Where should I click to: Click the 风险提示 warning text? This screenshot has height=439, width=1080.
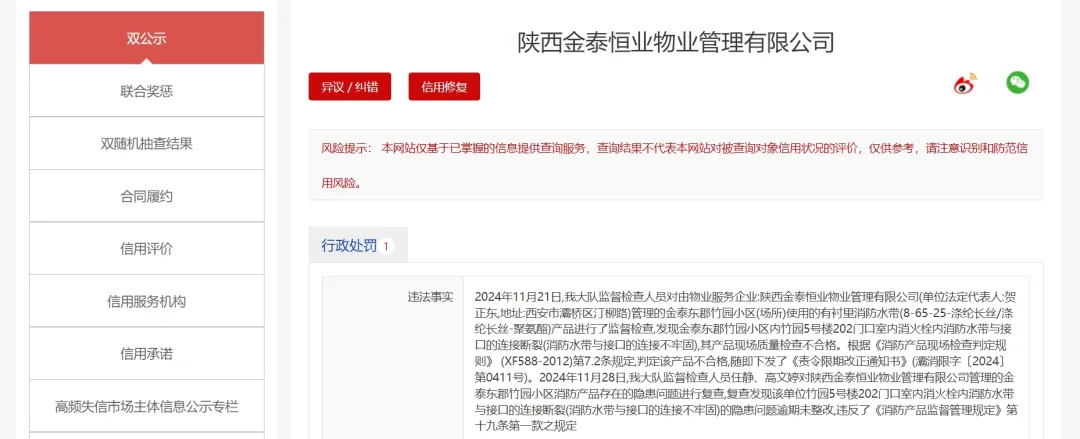(676, 165)
